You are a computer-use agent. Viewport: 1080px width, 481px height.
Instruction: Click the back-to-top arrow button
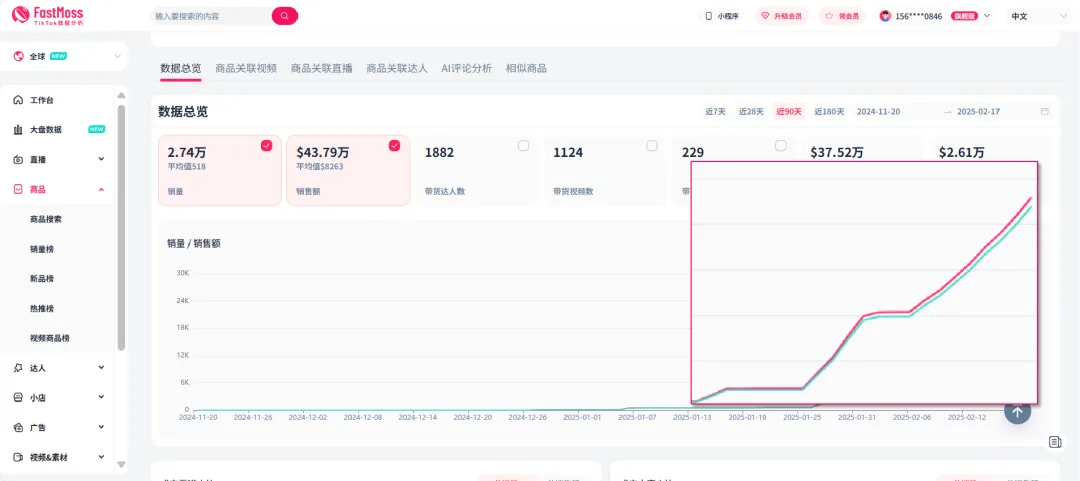[x=1017, y=411]
